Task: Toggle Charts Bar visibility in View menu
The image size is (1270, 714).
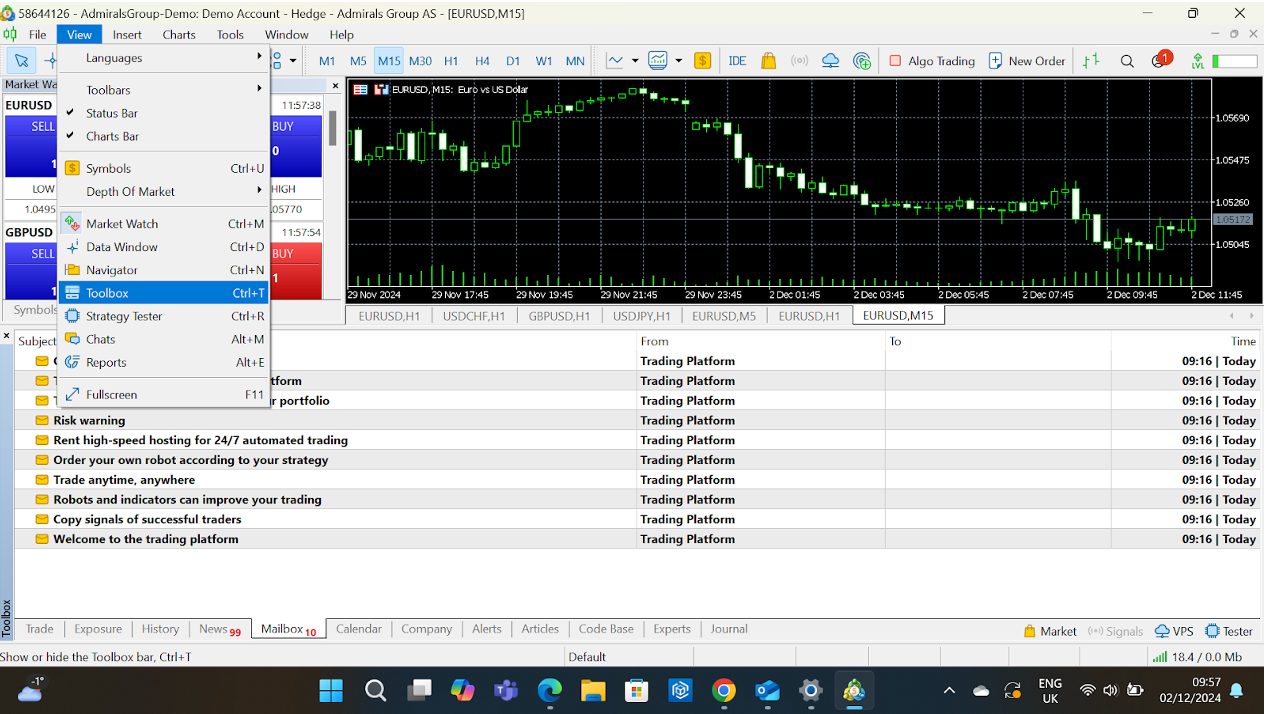Action: point(163,136)
